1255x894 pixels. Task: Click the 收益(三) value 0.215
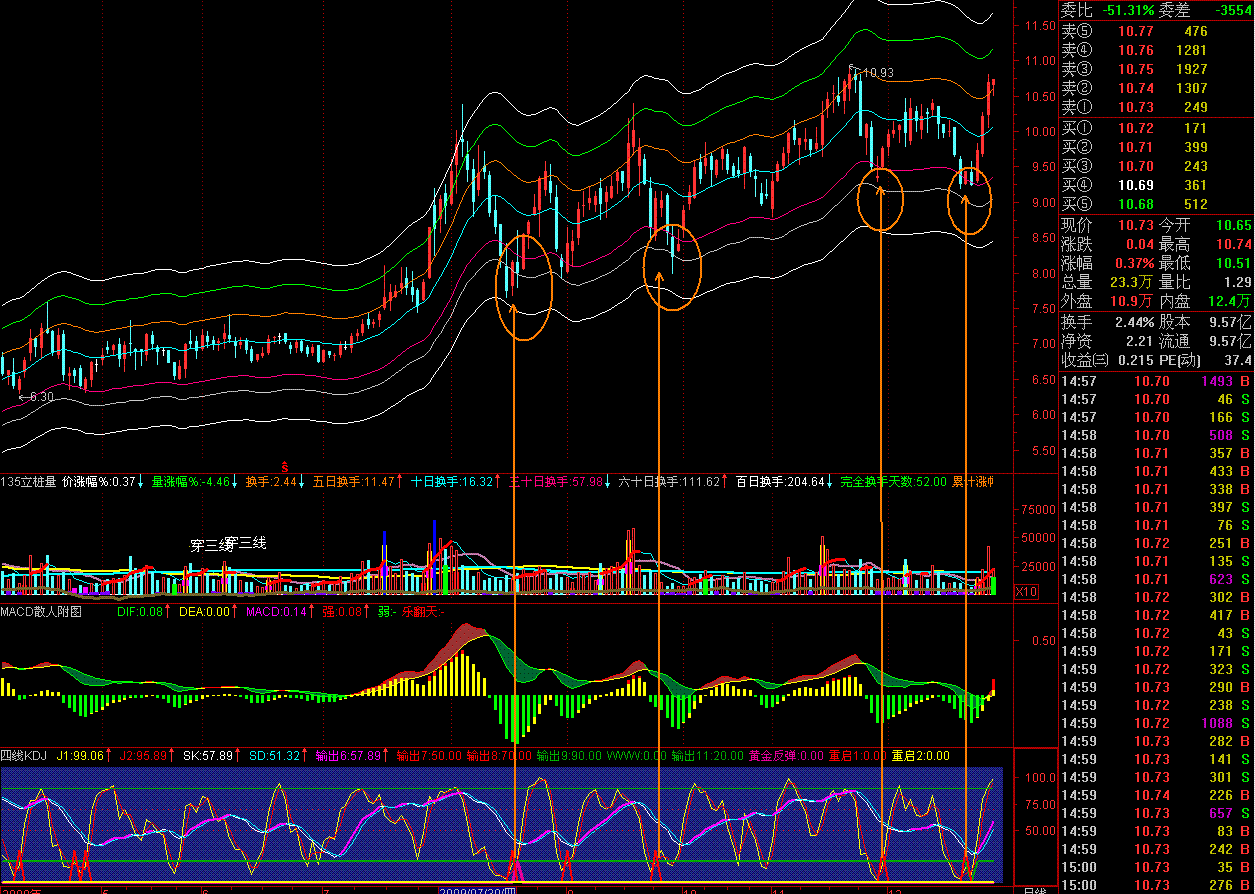[x=1135, y=360]
